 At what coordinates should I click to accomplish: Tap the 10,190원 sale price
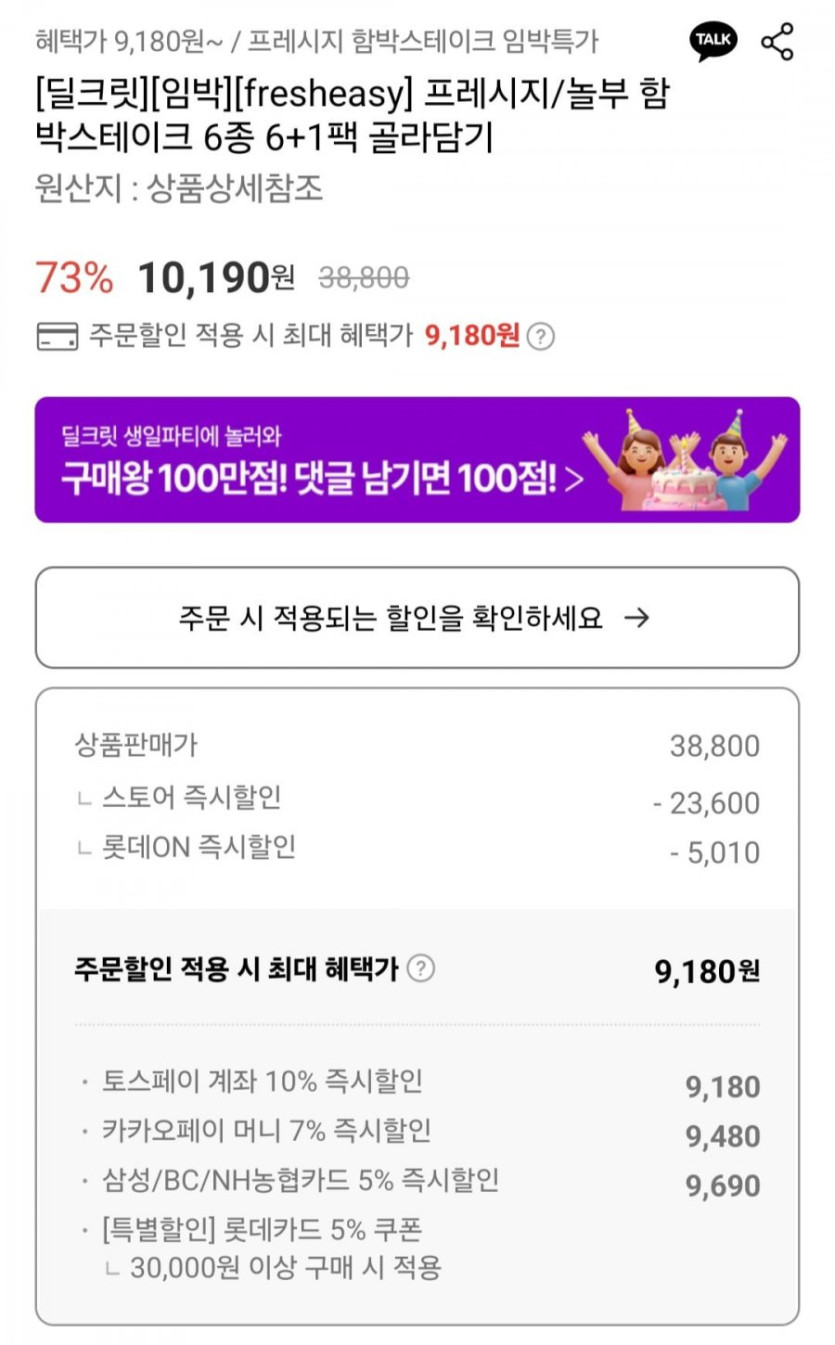[215, 278]
